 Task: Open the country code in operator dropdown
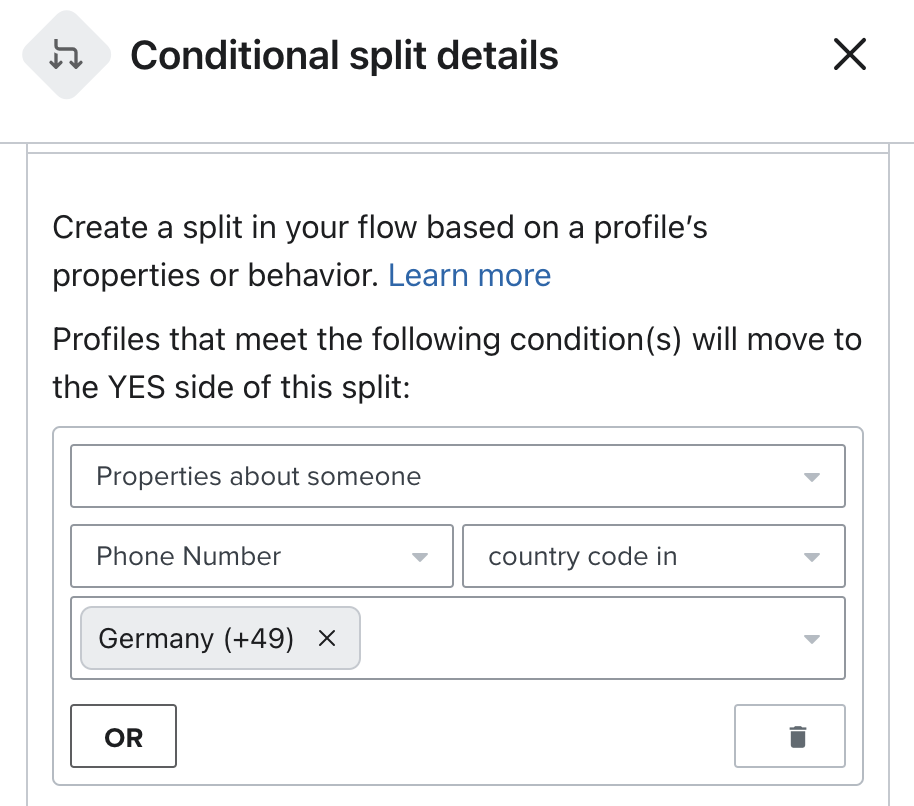tap(653, 556)
